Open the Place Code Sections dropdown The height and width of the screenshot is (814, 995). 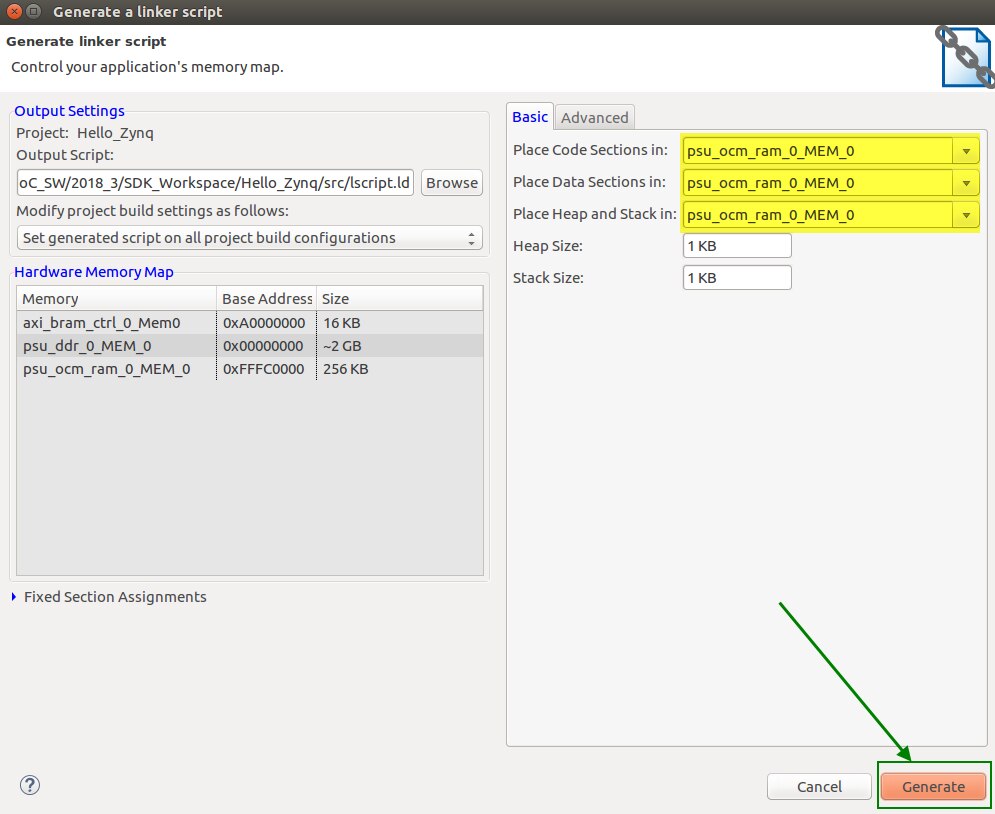coord(965,152)
